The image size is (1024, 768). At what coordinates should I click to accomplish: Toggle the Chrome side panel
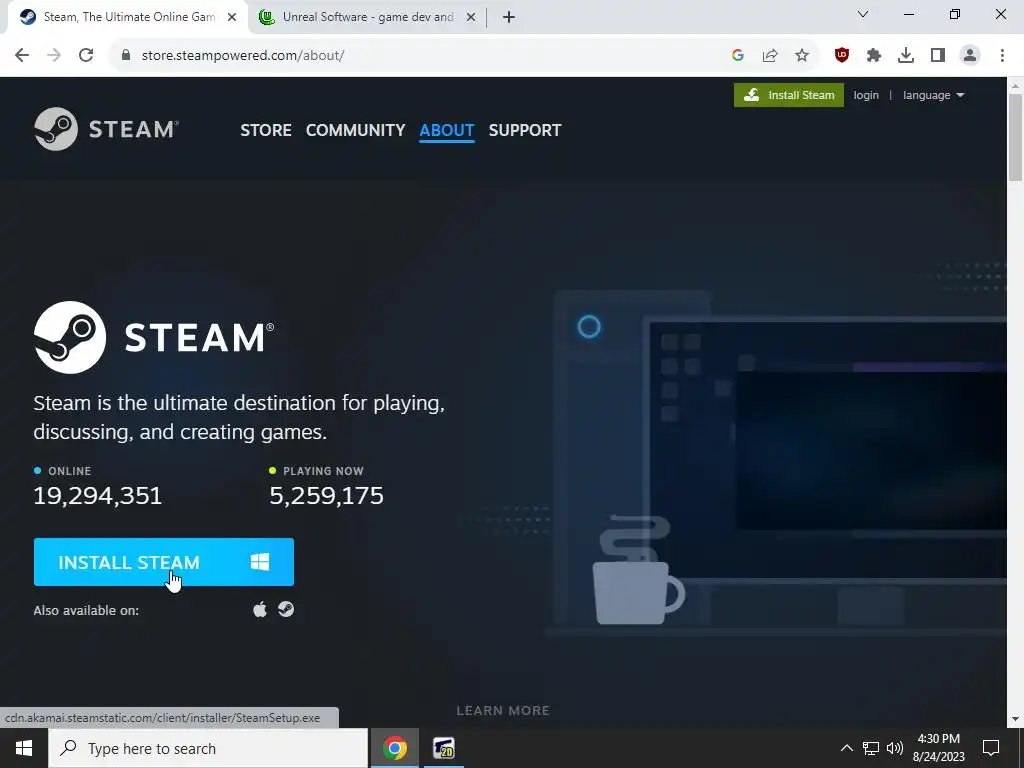pyautogui.click(x=938, y=56)
